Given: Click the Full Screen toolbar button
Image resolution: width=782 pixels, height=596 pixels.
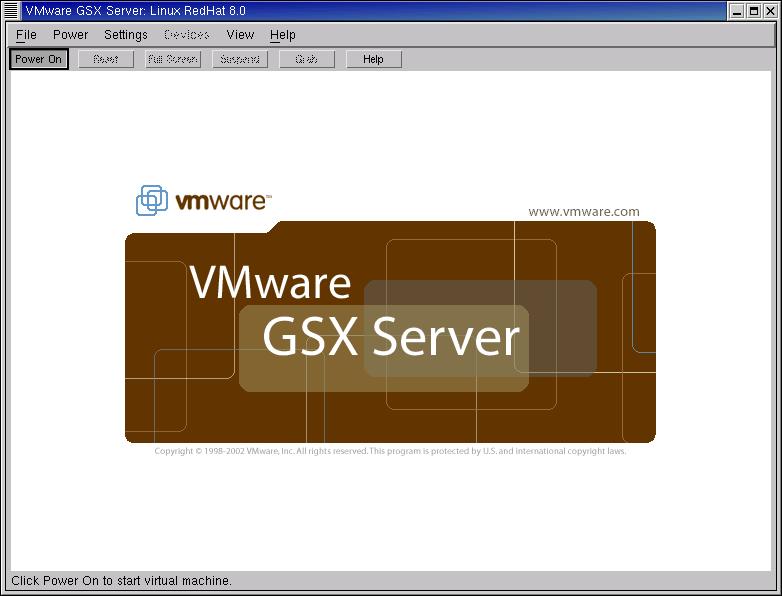Looking at the screenshot, I should pyautogui.click(x=173, y=59).
